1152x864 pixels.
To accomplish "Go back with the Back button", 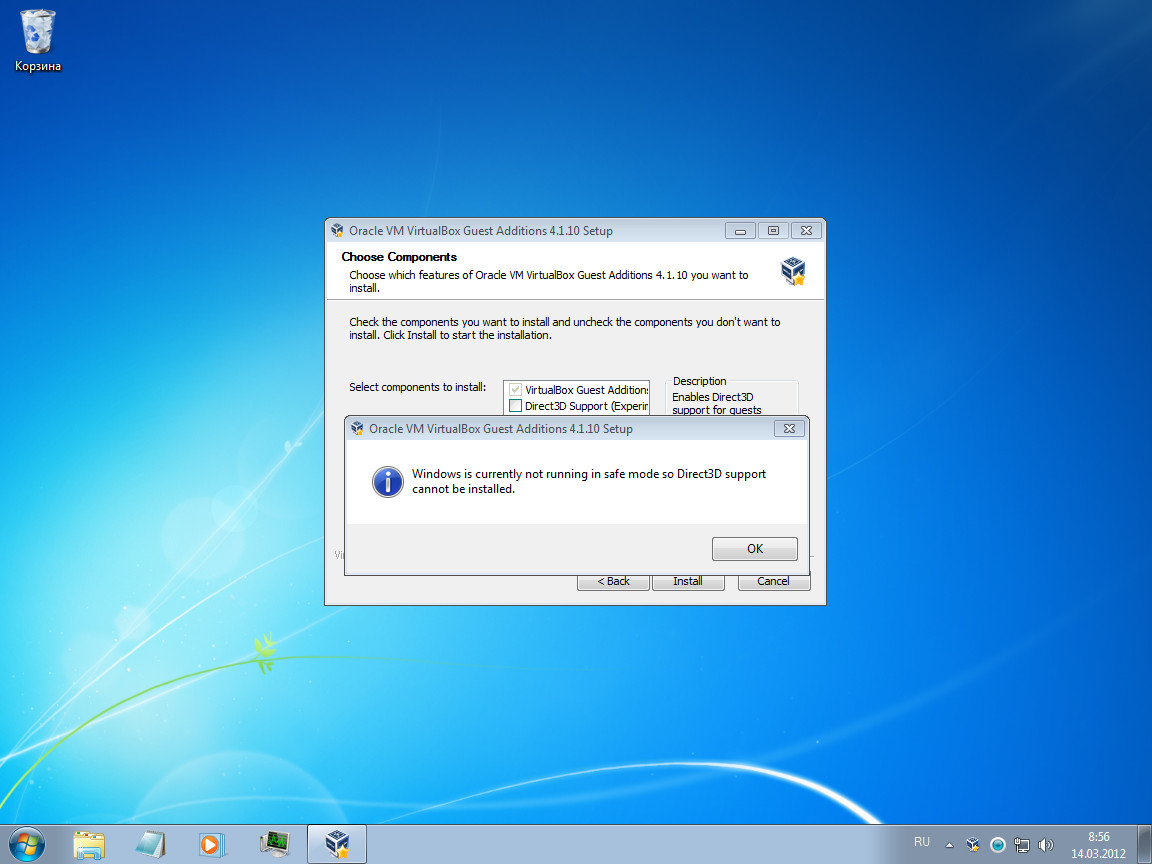I will pyautogui.click(x=613, y=581).
